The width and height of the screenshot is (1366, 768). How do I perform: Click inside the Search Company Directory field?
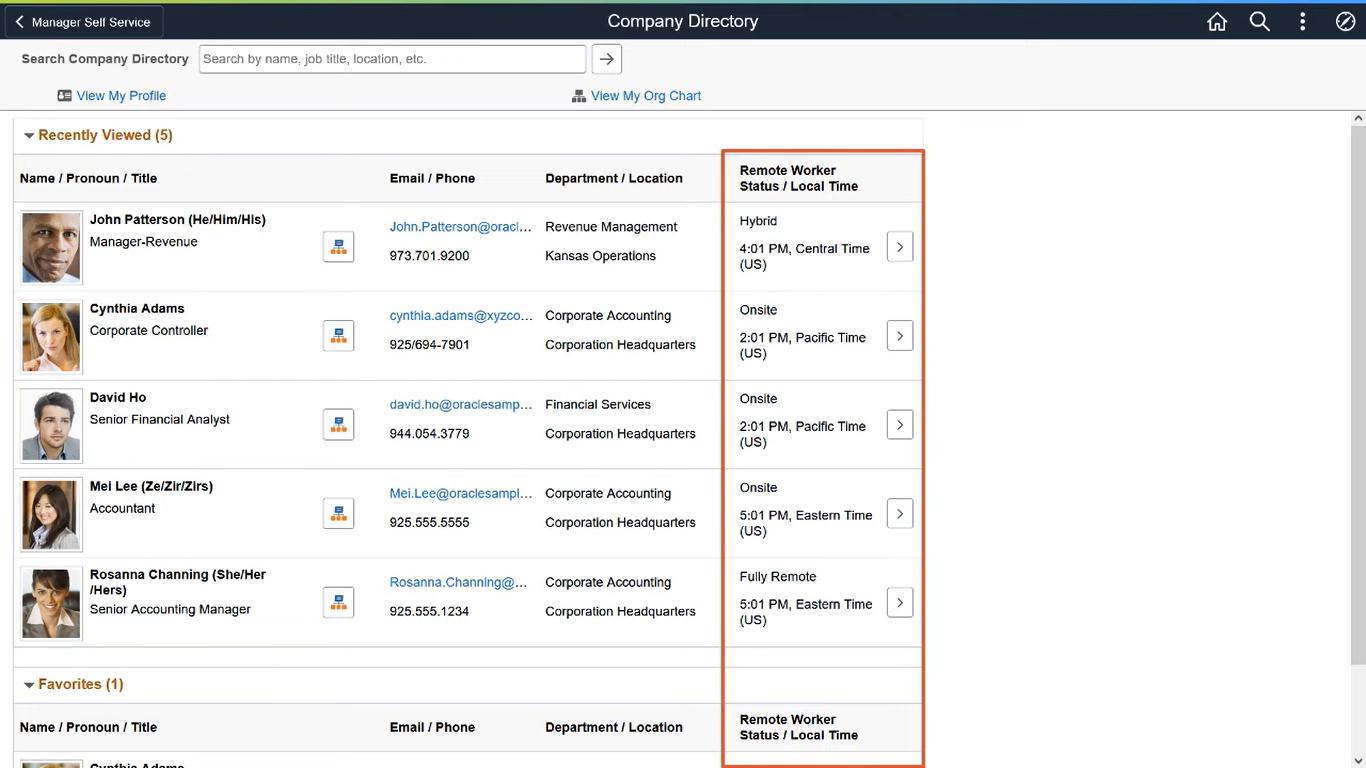[x=391, y=59]
